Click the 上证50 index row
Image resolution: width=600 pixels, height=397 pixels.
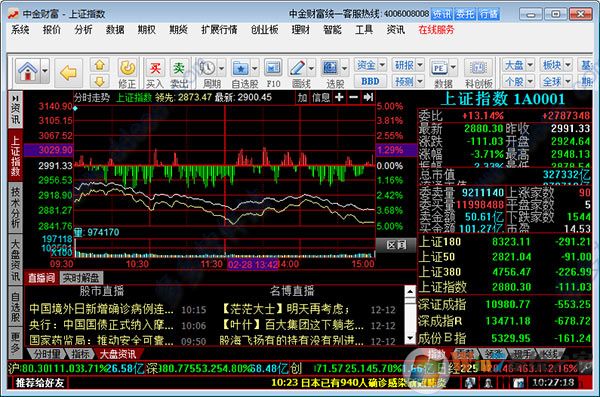coord(504,256)
